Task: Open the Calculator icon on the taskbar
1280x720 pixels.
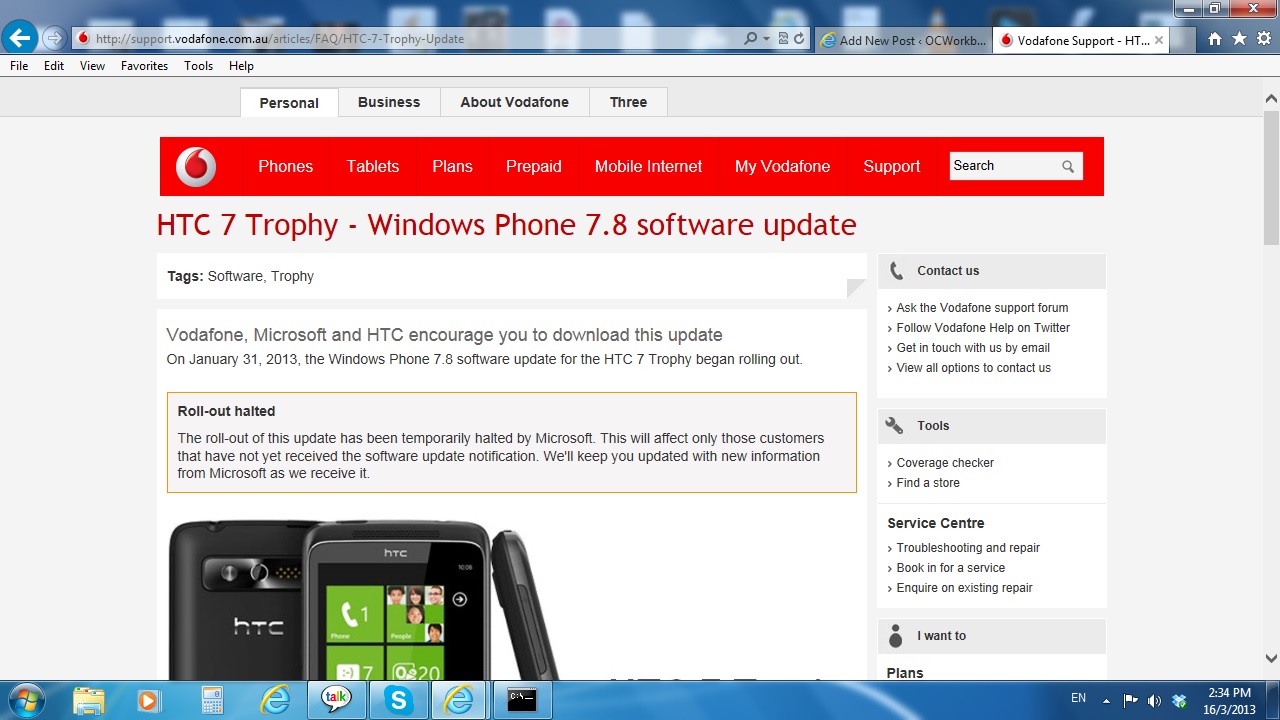Action: [x=212, y=700]
